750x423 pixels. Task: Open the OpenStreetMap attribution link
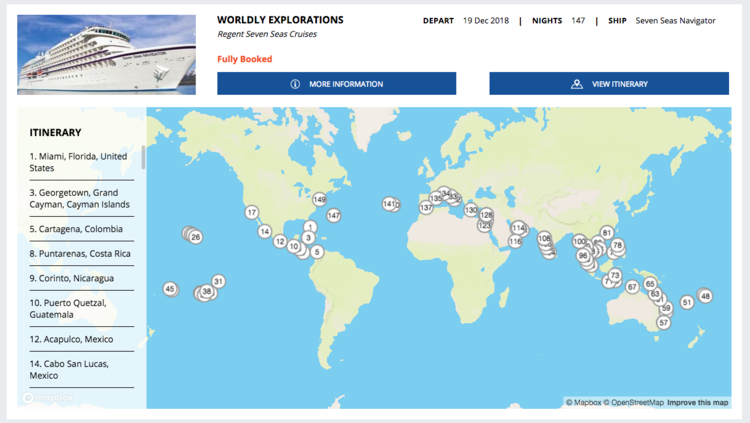click(x=634, y=402)
